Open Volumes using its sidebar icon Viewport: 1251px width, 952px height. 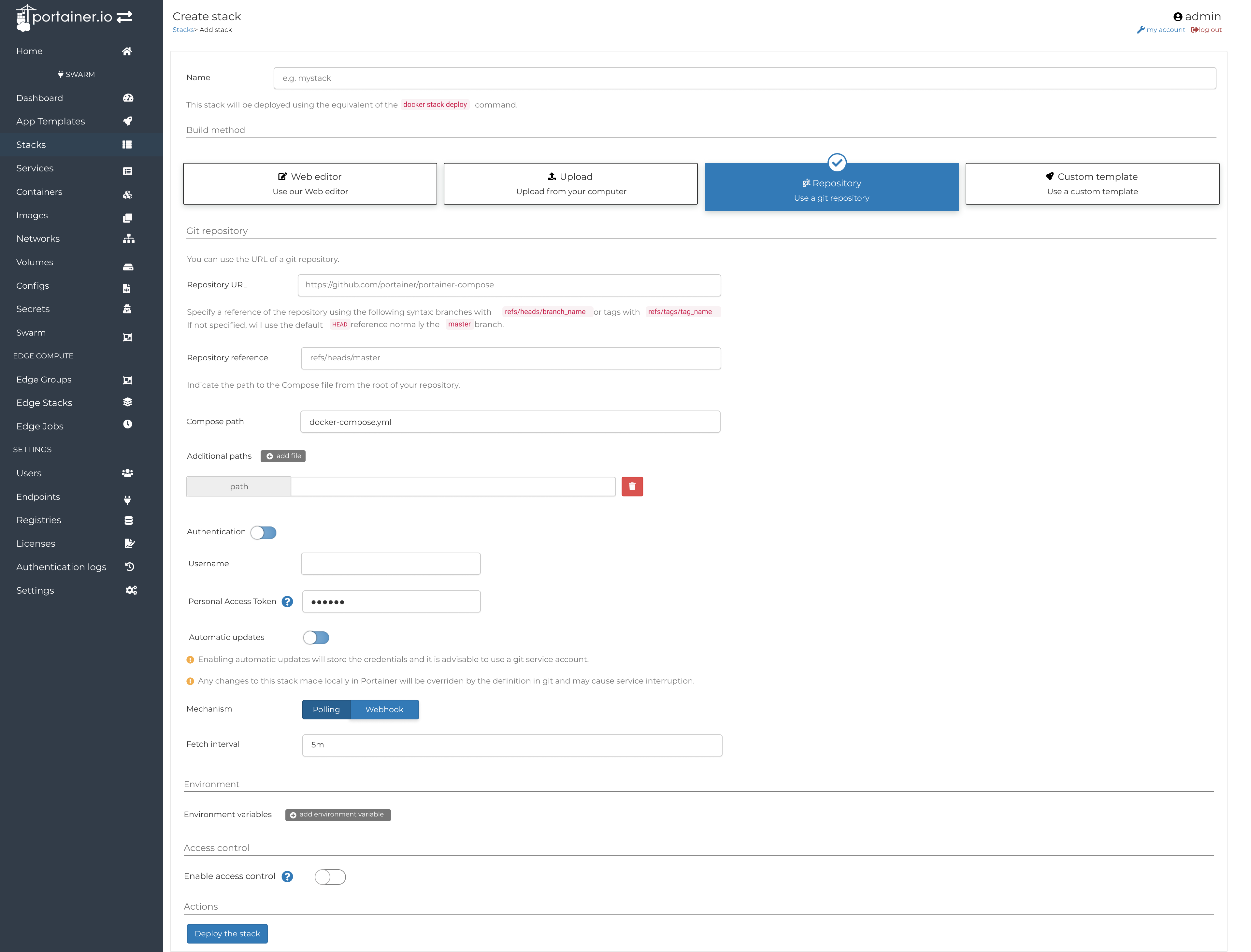(128, 266)
